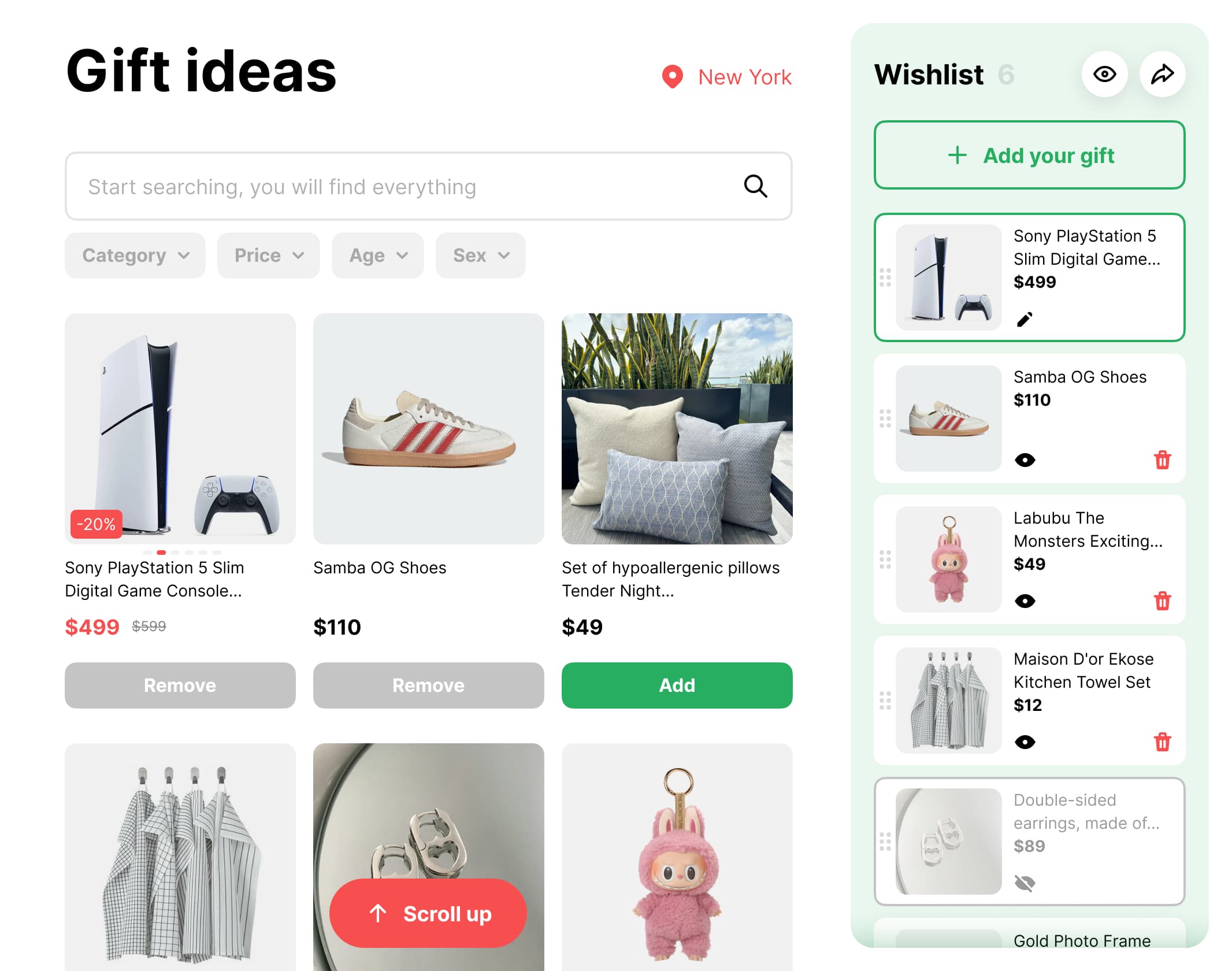Screen dimensions: 1232x971
Task: Delete Kitchen Towel Set from wishlist
Action: [x=1162, y=742]
